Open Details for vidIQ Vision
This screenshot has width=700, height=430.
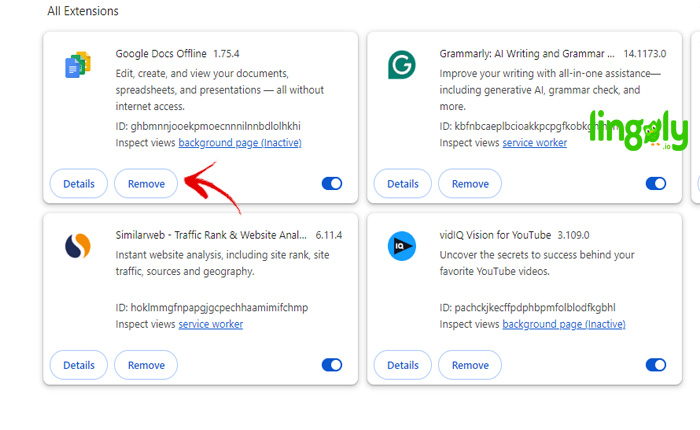pos(403,365)
